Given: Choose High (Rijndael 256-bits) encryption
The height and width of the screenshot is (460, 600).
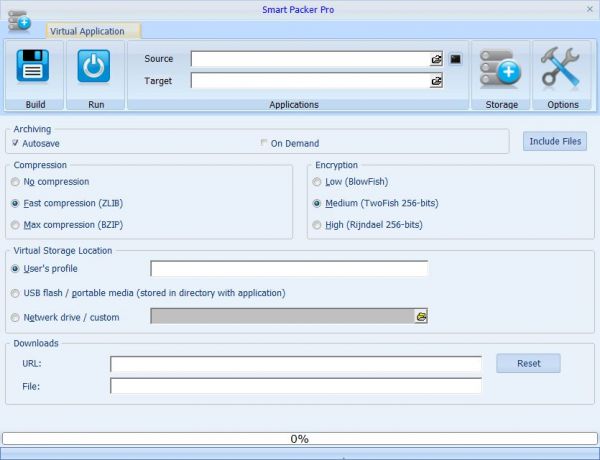Looking at the screenshot, I should coord(317,225).
